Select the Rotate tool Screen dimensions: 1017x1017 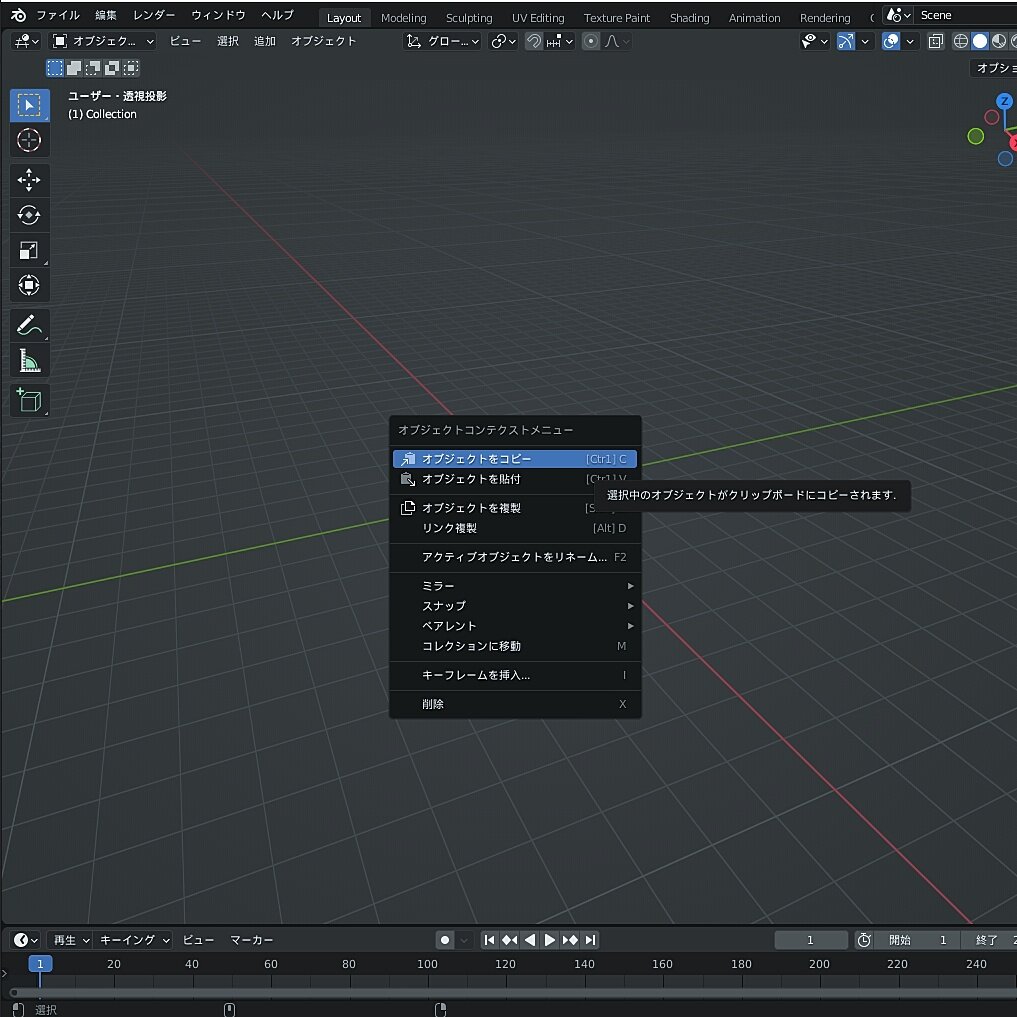coord(29,215)
